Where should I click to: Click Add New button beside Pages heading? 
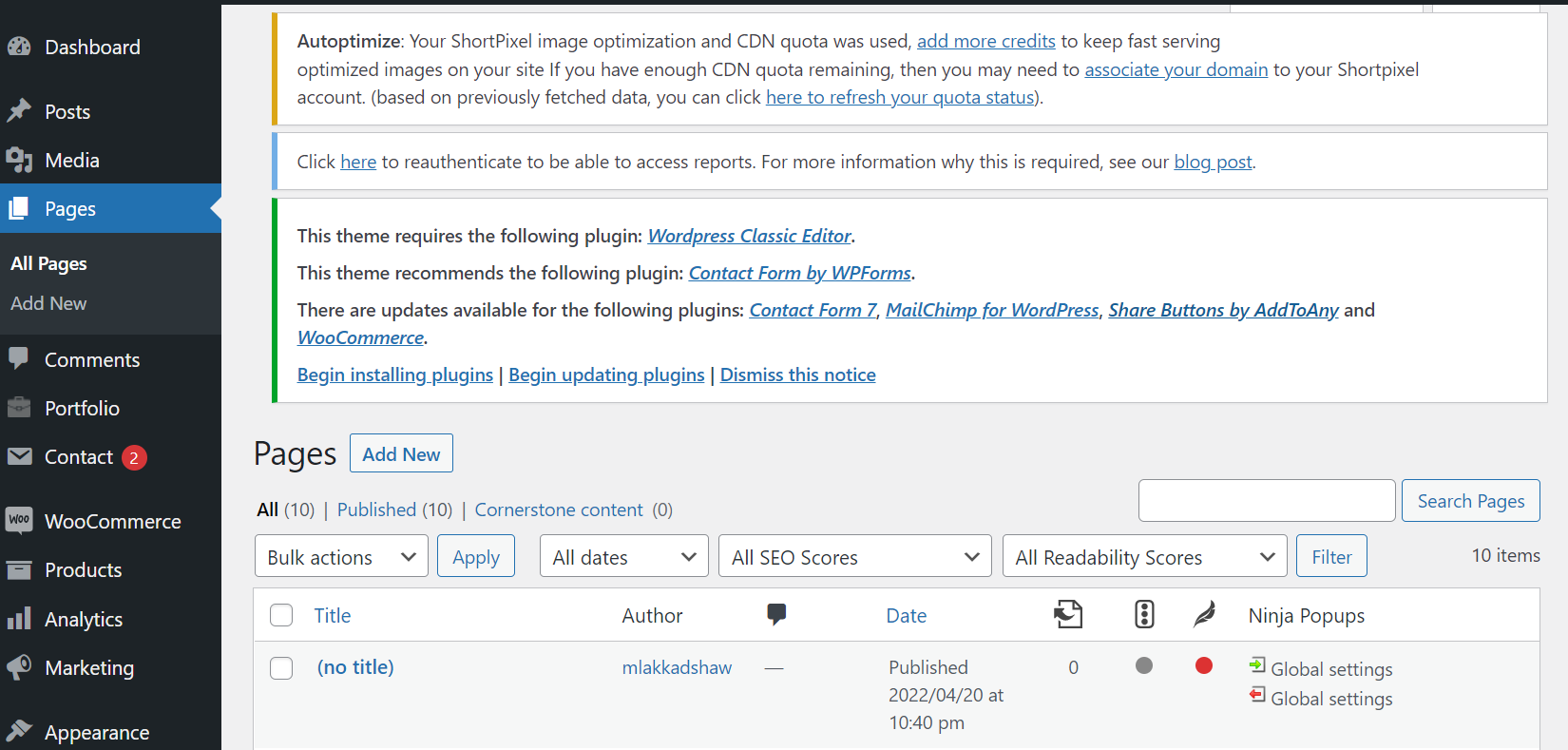click(x=401, y=453)
